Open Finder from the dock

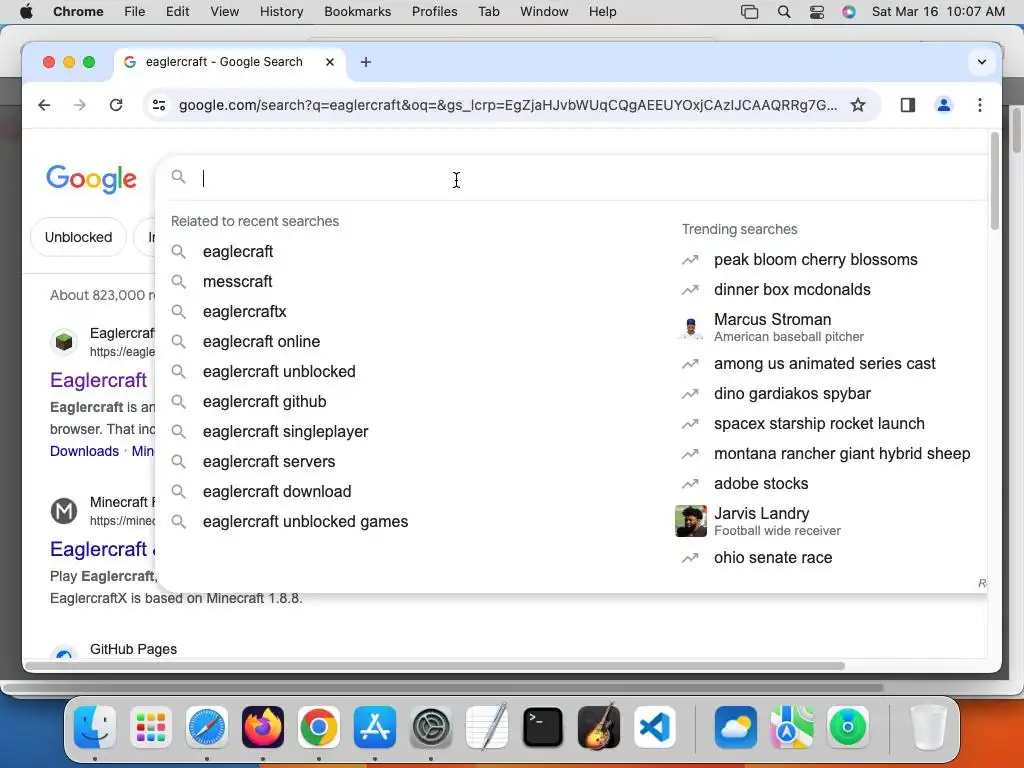95,727
